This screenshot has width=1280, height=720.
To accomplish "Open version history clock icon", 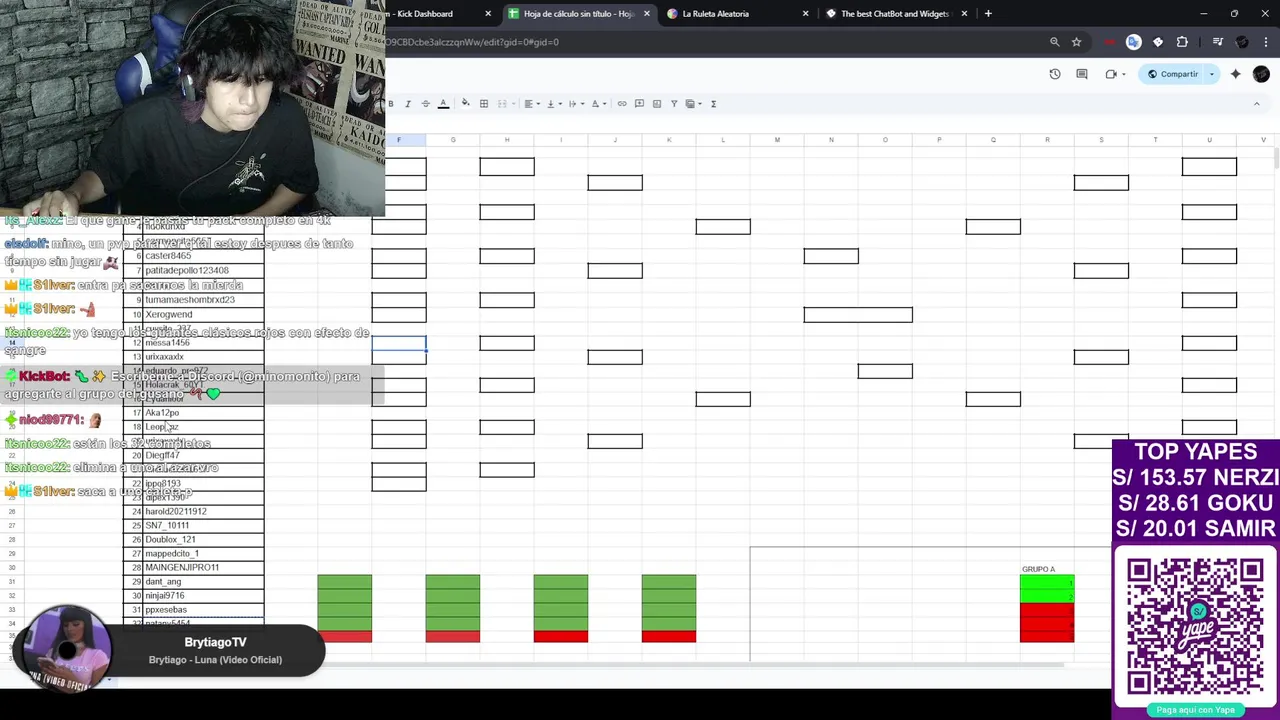I will point(1055,74).
